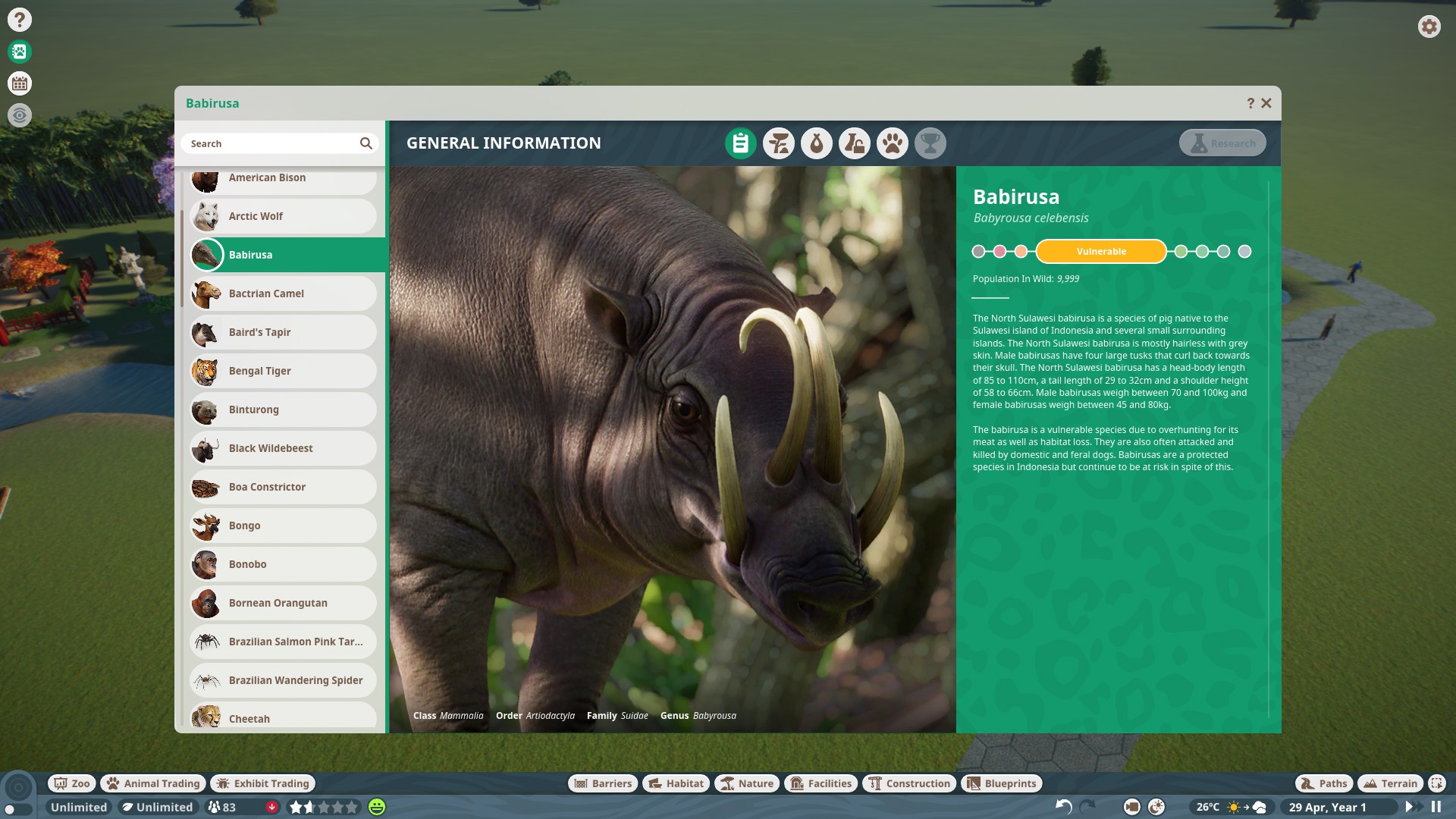The width and height of the screenshot is (1456, 819).
Task: Select the General Information clipboard tab
Action: (741, 143)
